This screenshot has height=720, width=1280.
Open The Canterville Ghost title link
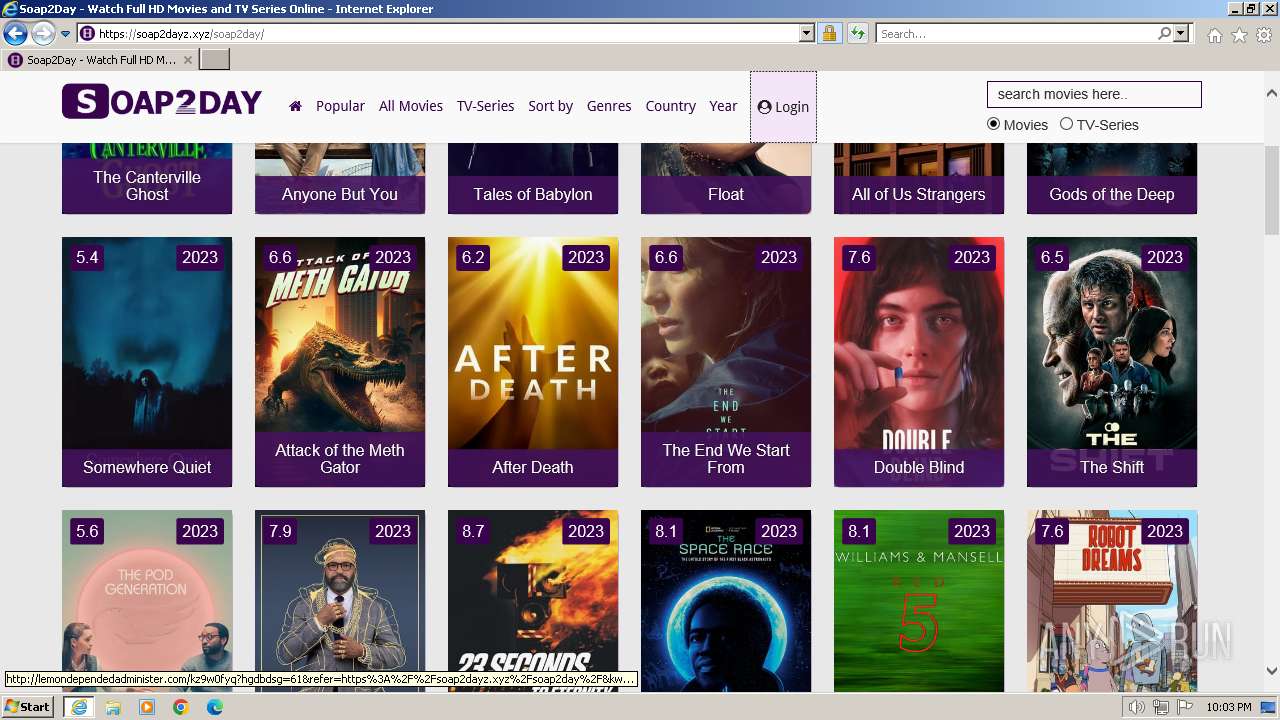147,186
